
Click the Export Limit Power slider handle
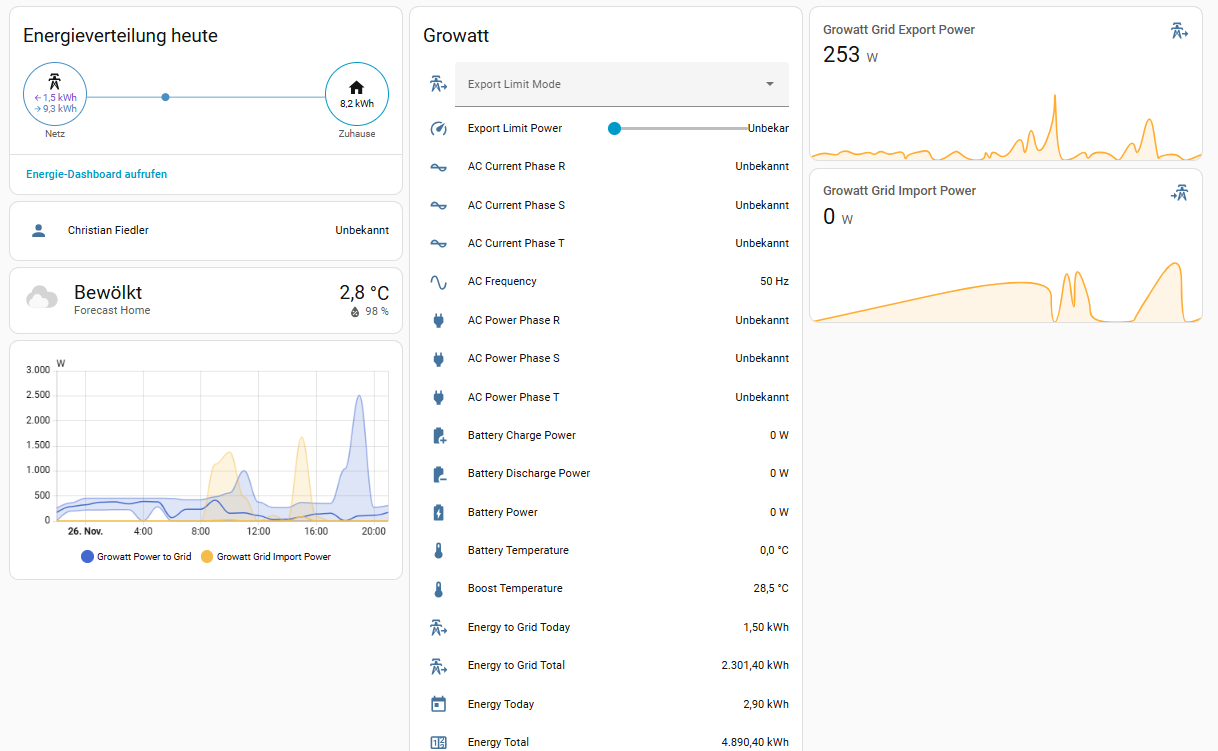coord(615,129)
